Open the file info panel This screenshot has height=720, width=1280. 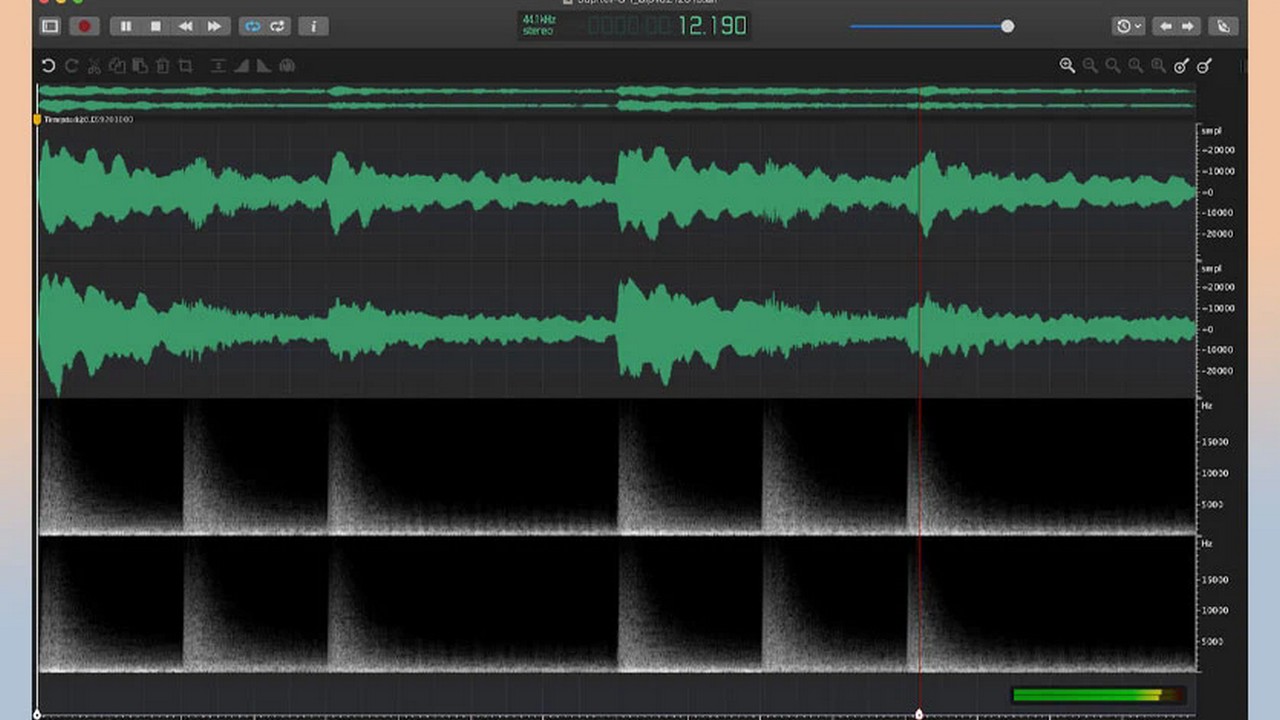pyautogui.click(x=313, y=27)
